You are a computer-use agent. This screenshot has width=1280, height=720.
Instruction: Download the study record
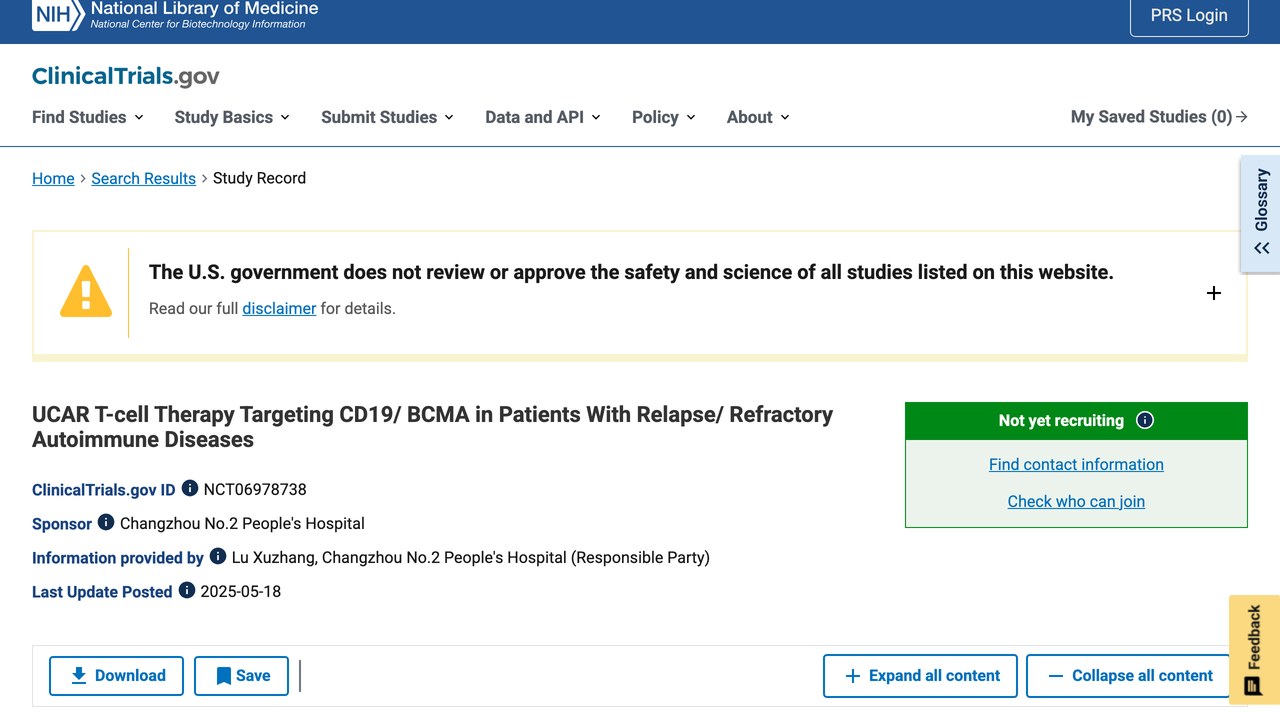coord(116,676)
